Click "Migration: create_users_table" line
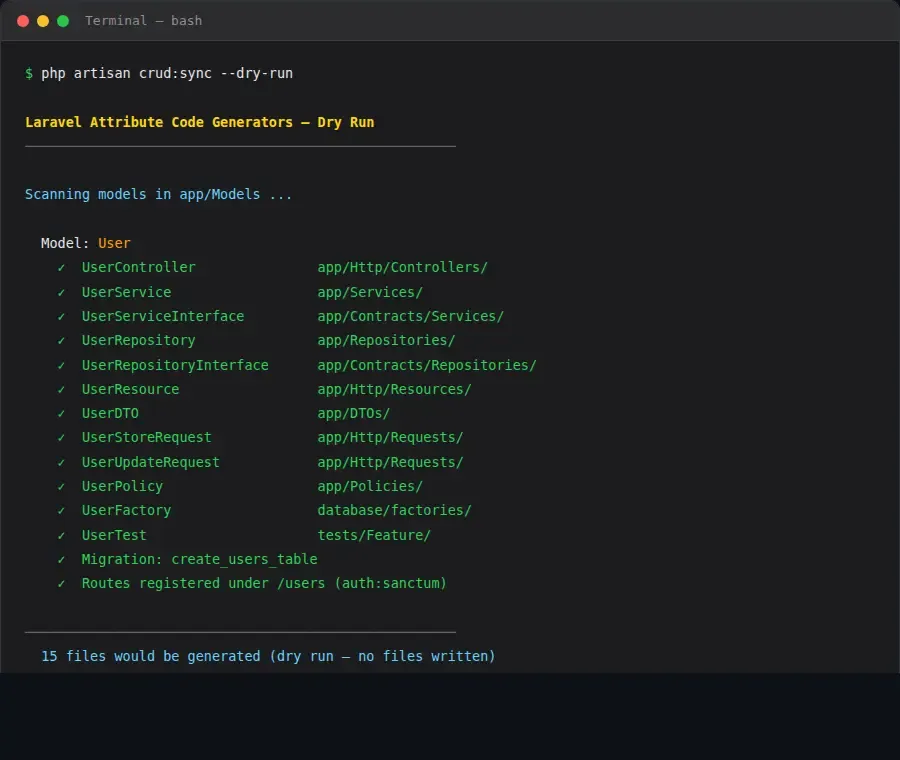The height and width of the screenshot is (760, 900). pyautogui.click(x=199, y=559)
